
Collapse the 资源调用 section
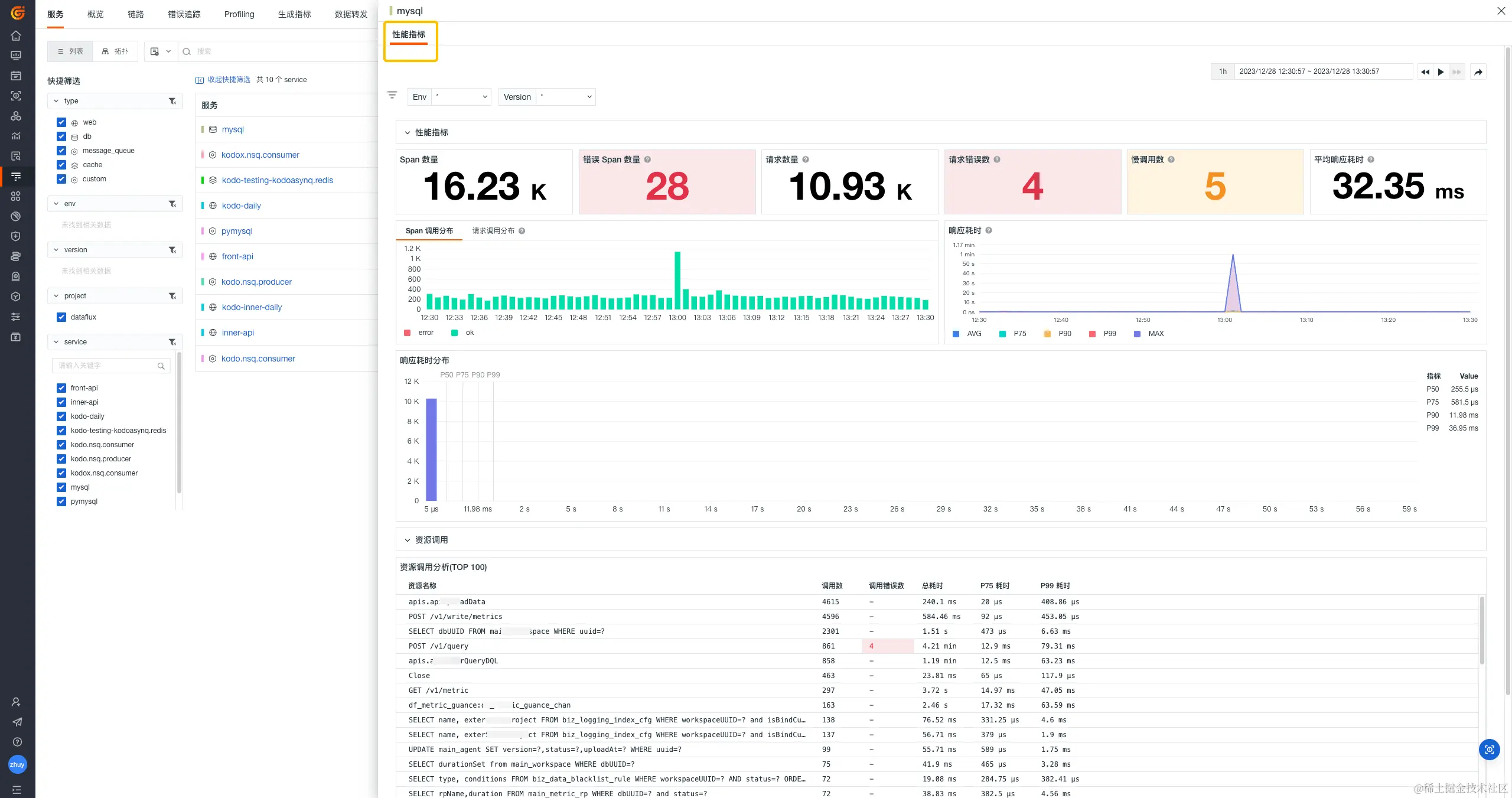click(408, 540)
